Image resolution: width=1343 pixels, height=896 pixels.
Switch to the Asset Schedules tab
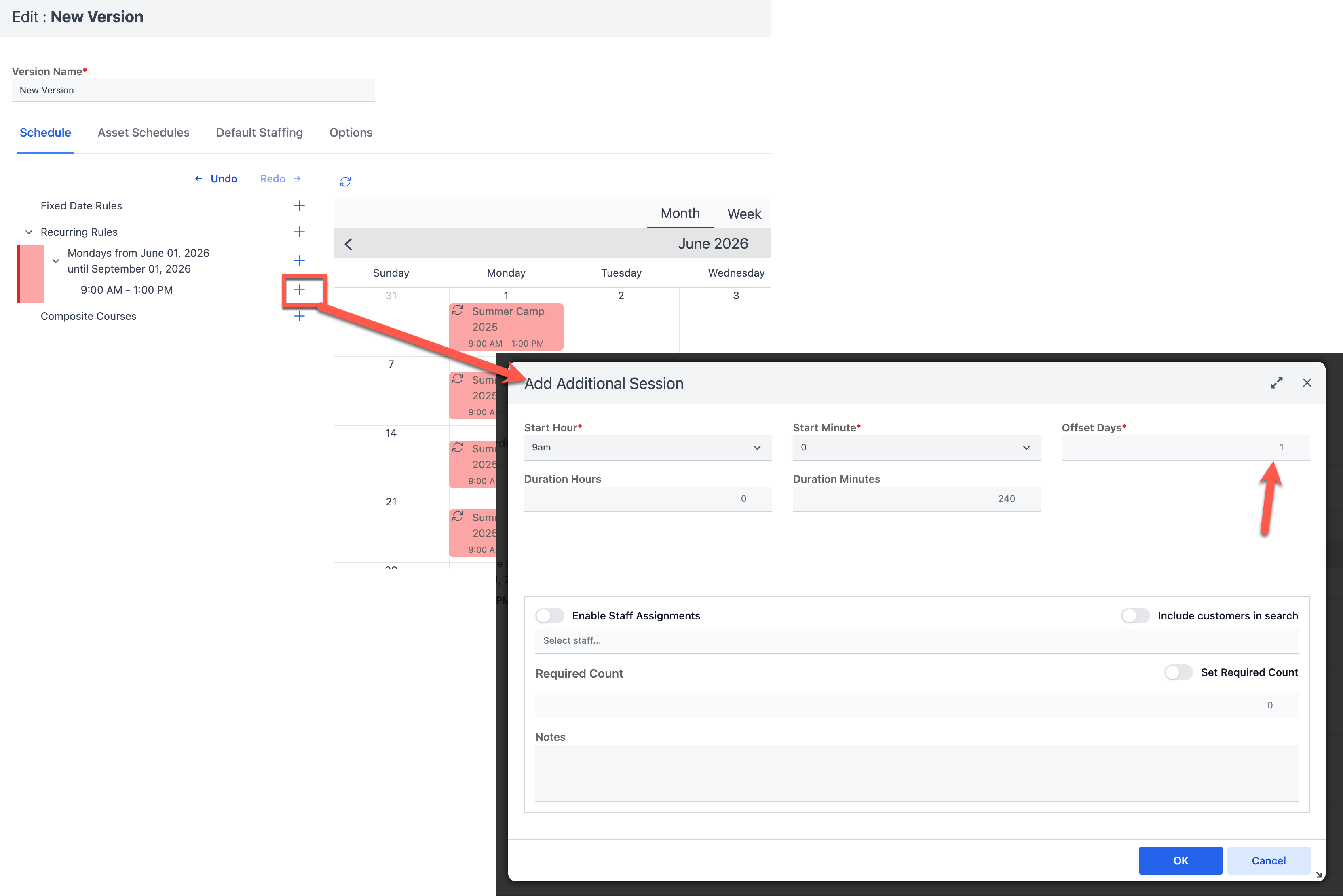click(x=144, y=133)
